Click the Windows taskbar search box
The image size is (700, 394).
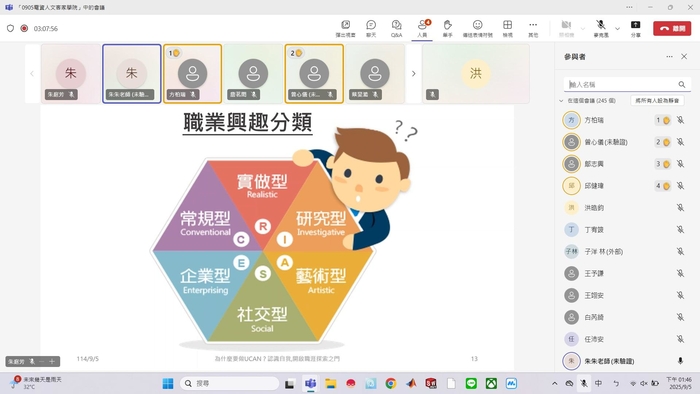229,383
